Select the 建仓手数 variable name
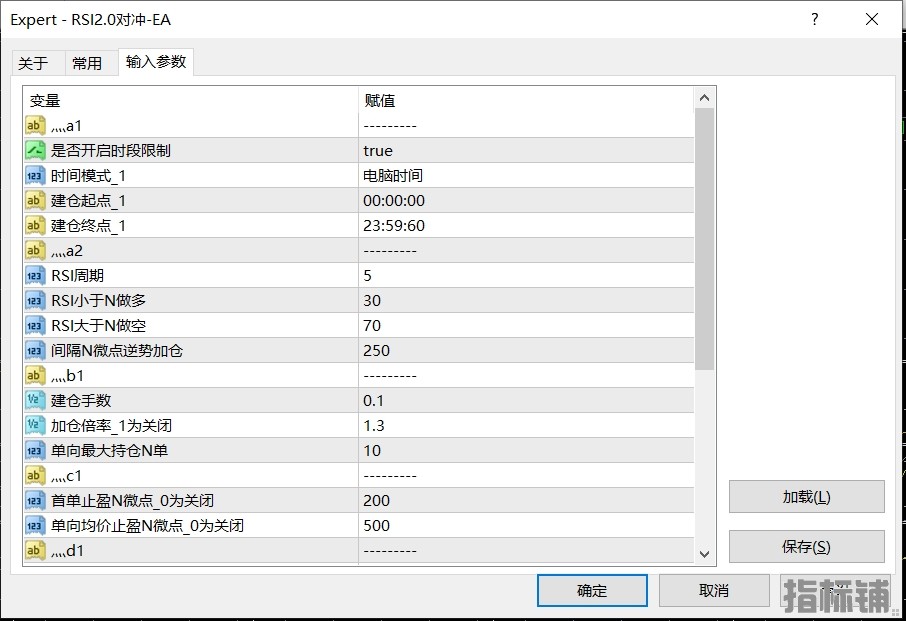Screen dimensions: 906x621 [x=81, y=400]
